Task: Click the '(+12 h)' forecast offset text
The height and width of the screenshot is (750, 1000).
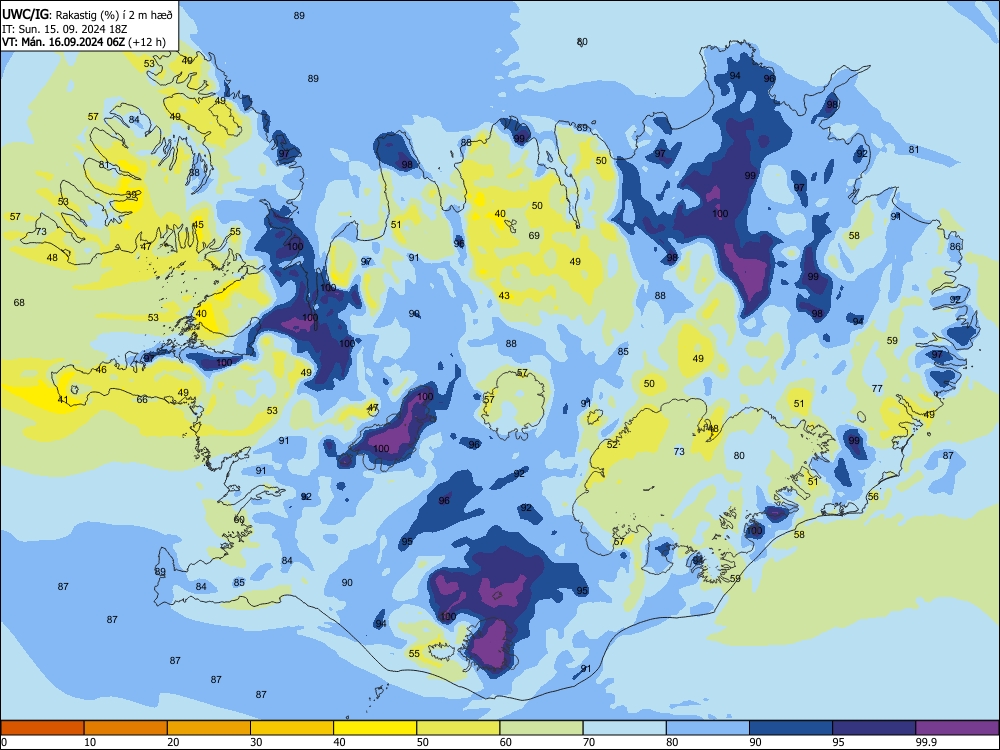Action: [147, 42]
